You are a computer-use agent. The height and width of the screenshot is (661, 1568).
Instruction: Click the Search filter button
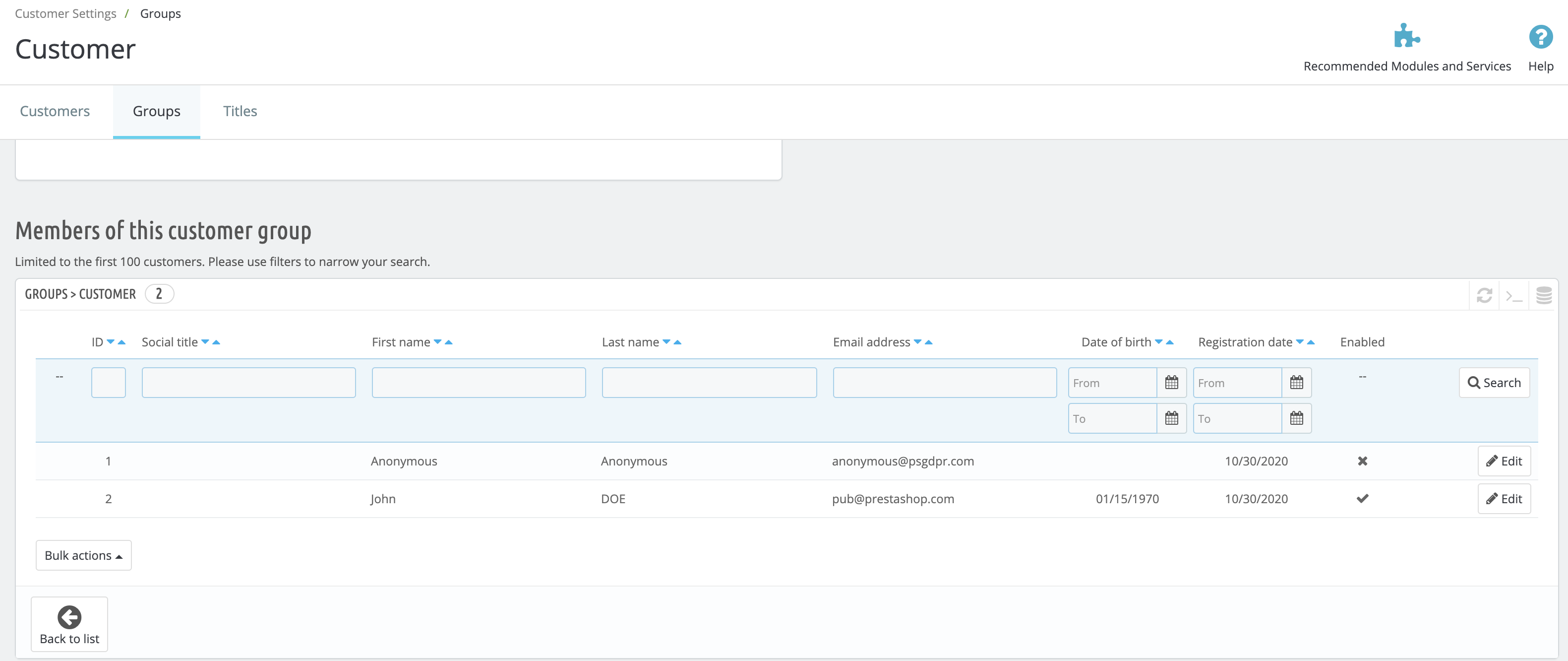click(1494, 383)
